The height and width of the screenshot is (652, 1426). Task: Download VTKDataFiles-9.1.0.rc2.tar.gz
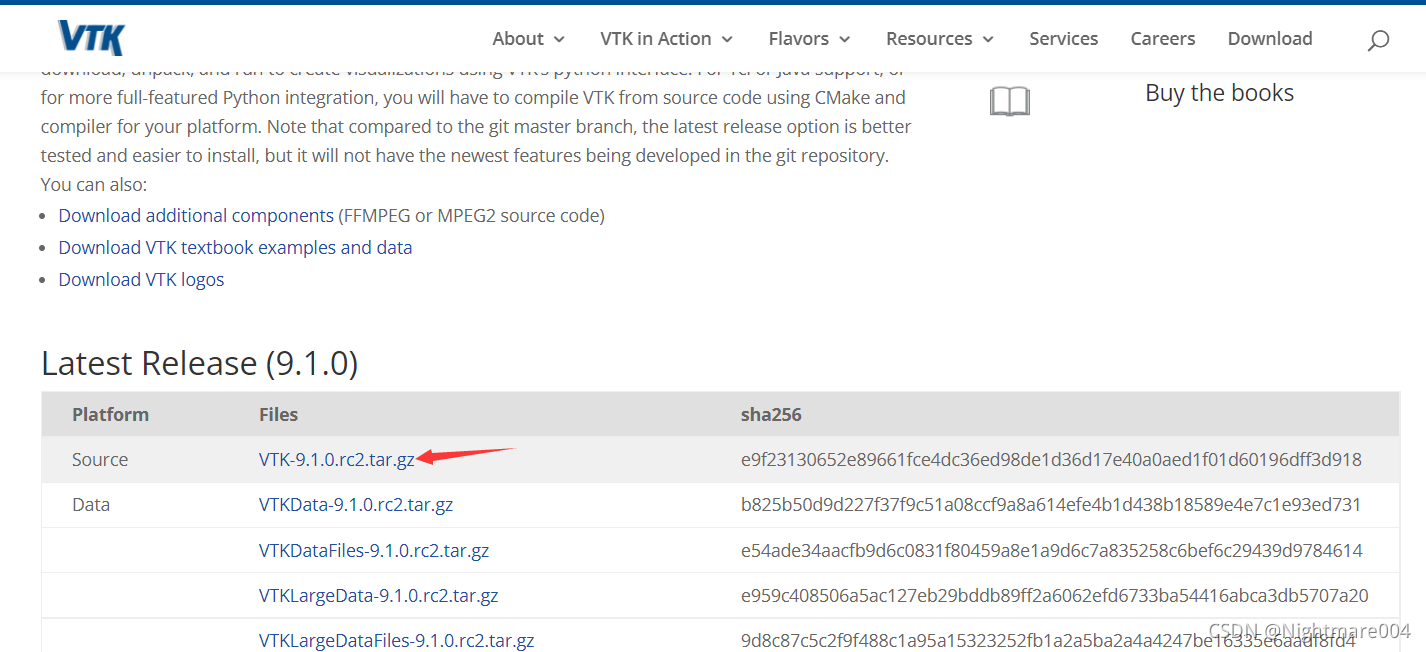click(x=374, y=551)
